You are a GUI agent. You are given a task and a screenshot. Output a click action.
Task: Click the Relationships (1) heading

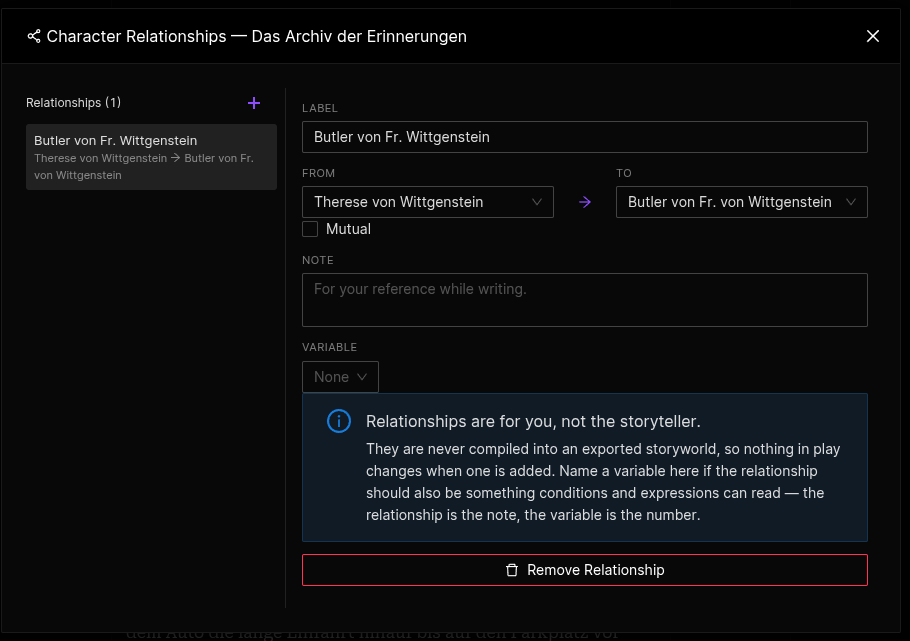click(74, 103)
